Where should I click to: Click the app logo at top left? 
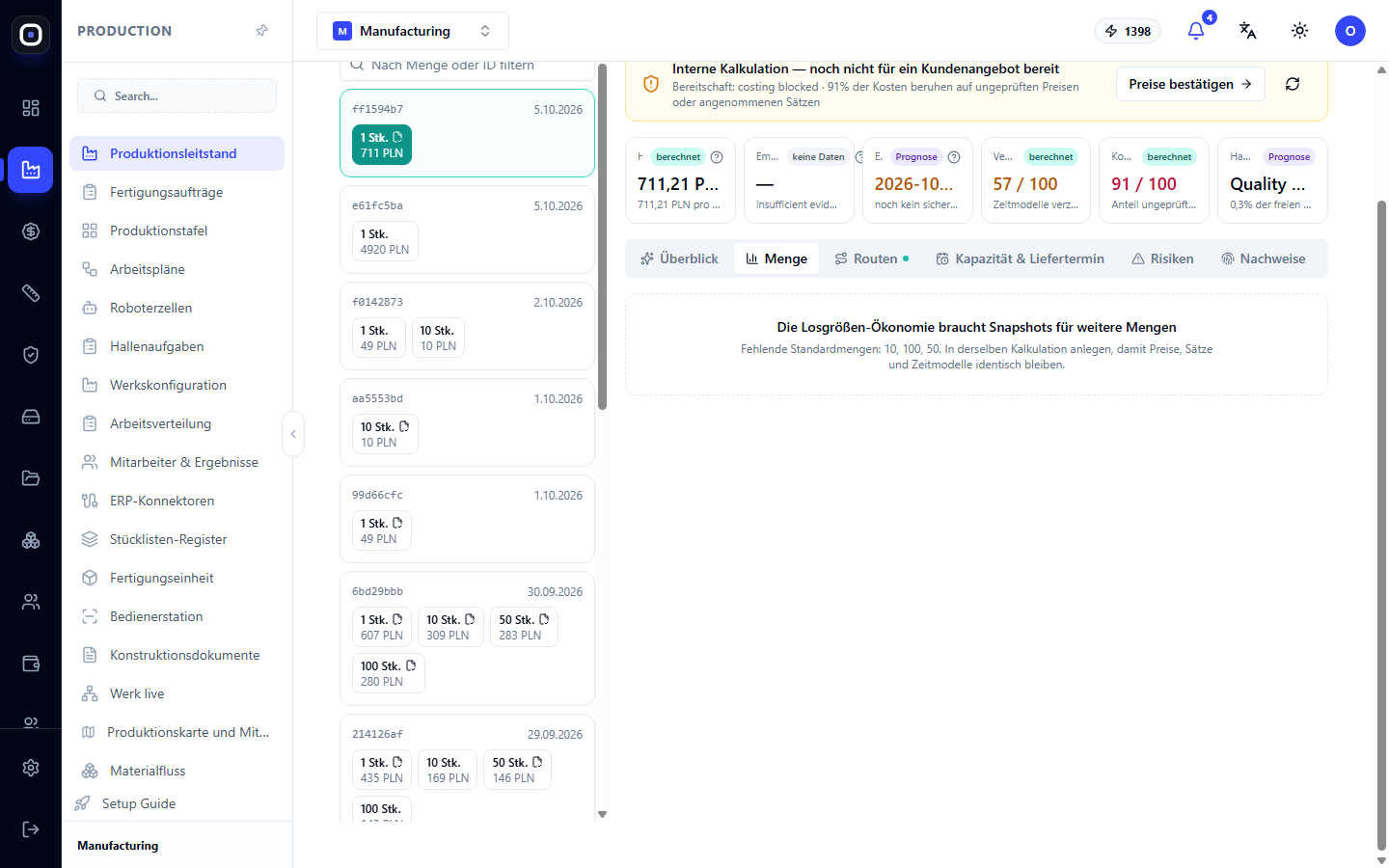(x=31, y=35)
